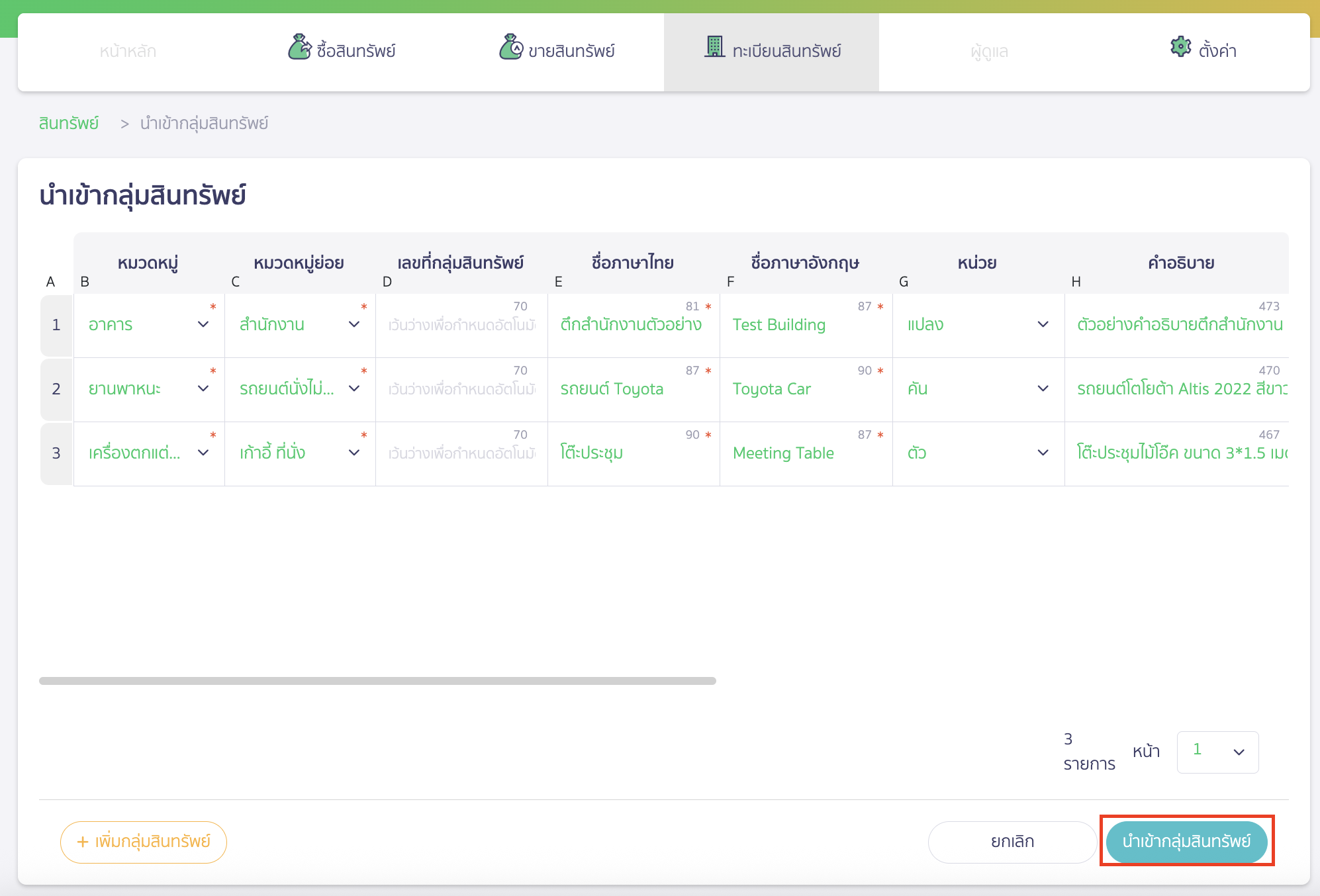The width and height of the screenshot is (1320, 896).
Task: Navigate back via the สินทรัพย์ breadcrumb link
Action: pyautogui.click(x=68, y=123)
